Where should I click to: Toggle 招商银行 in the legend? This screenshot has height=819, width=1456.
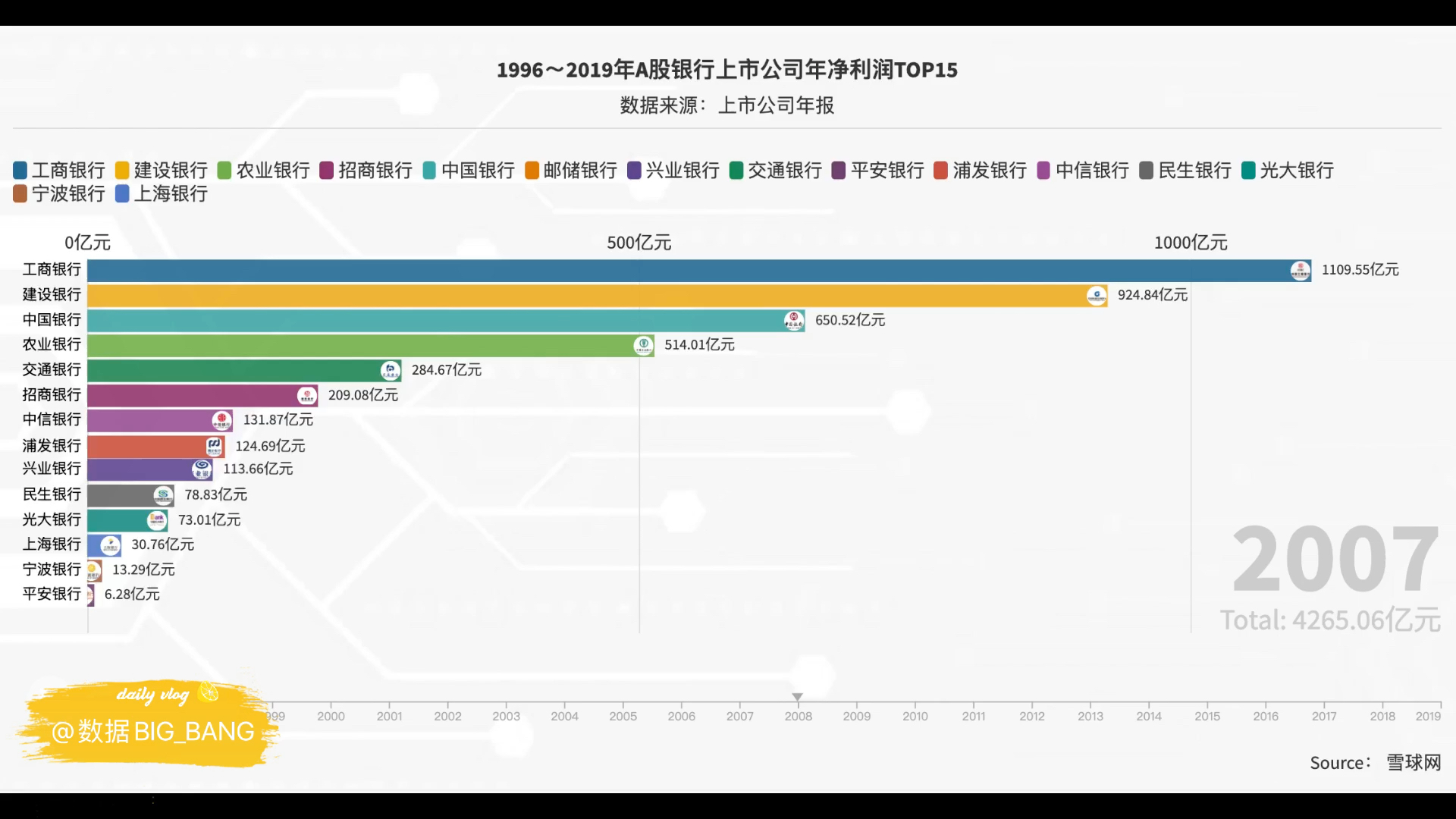pos(366,170)
